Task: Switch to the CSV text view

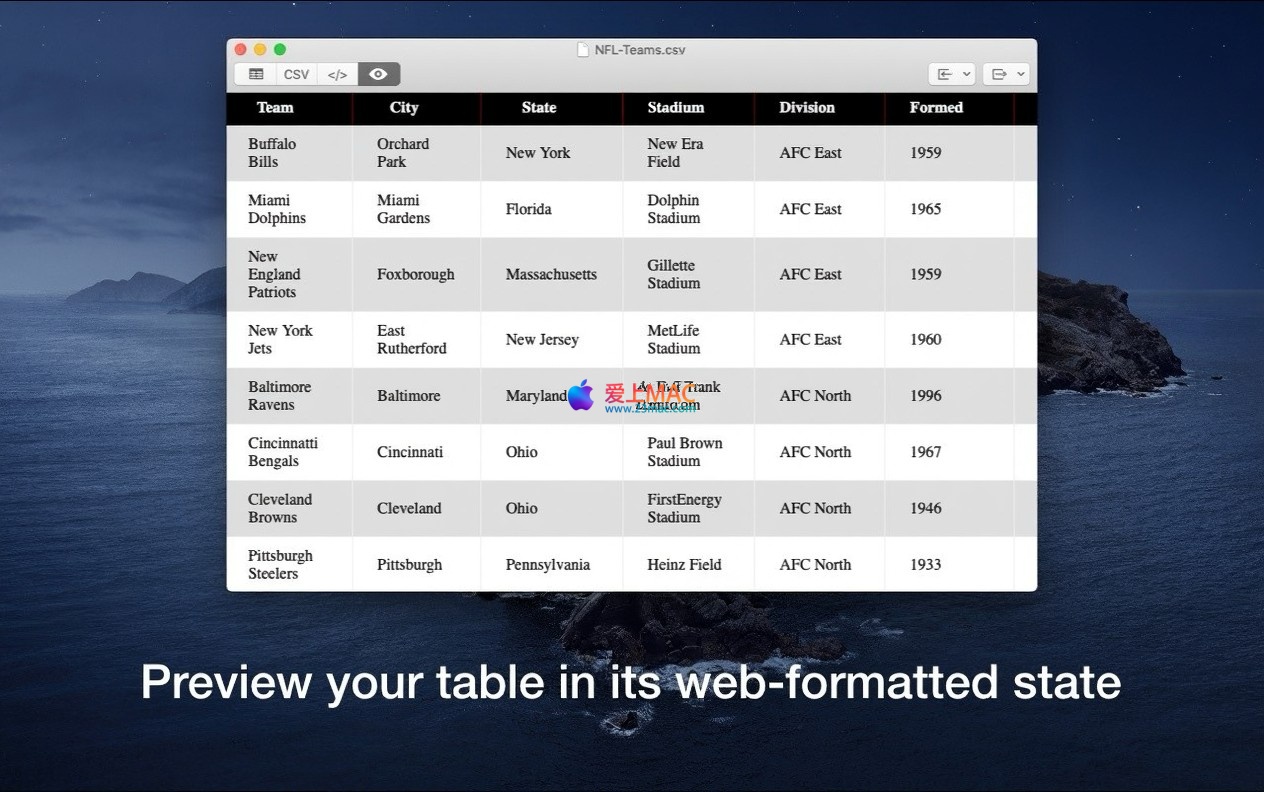Action: click(x=296, y=74)
